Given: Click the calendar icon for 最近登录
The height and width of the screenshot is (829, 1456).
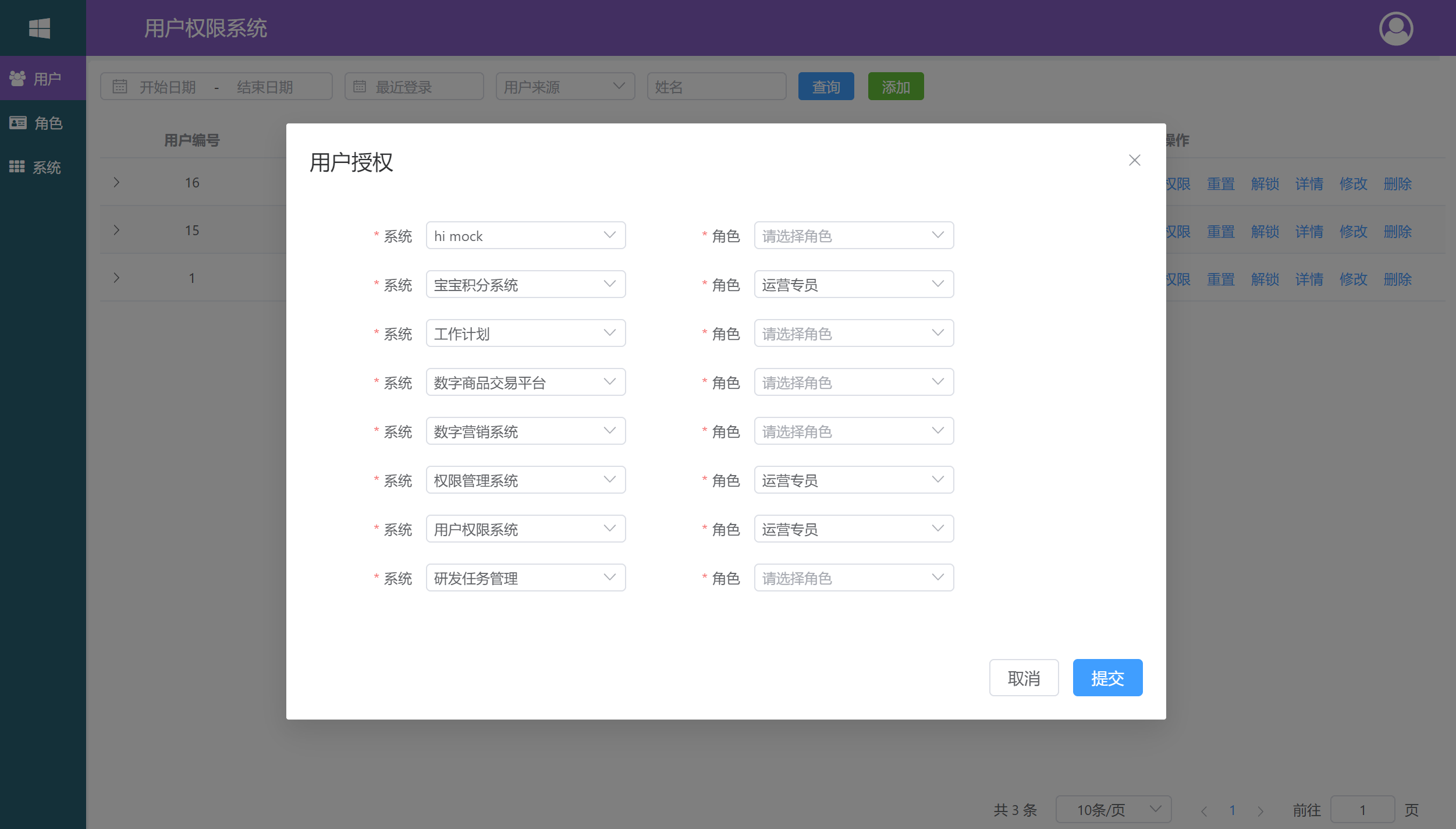Looking at the screenshot, I should pos(360,87).
